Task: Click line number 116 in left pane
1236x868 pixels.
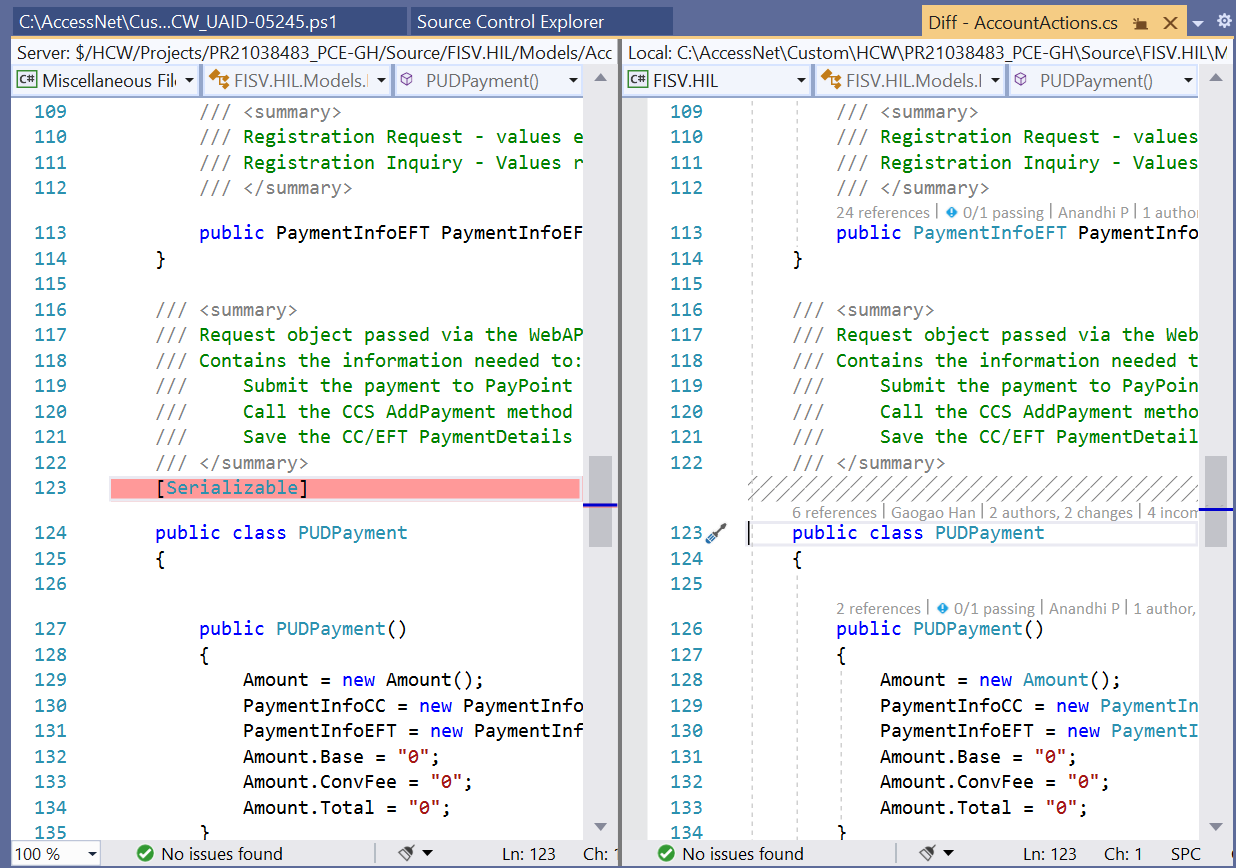Action: pyautogui.click(x=50, y=310)
